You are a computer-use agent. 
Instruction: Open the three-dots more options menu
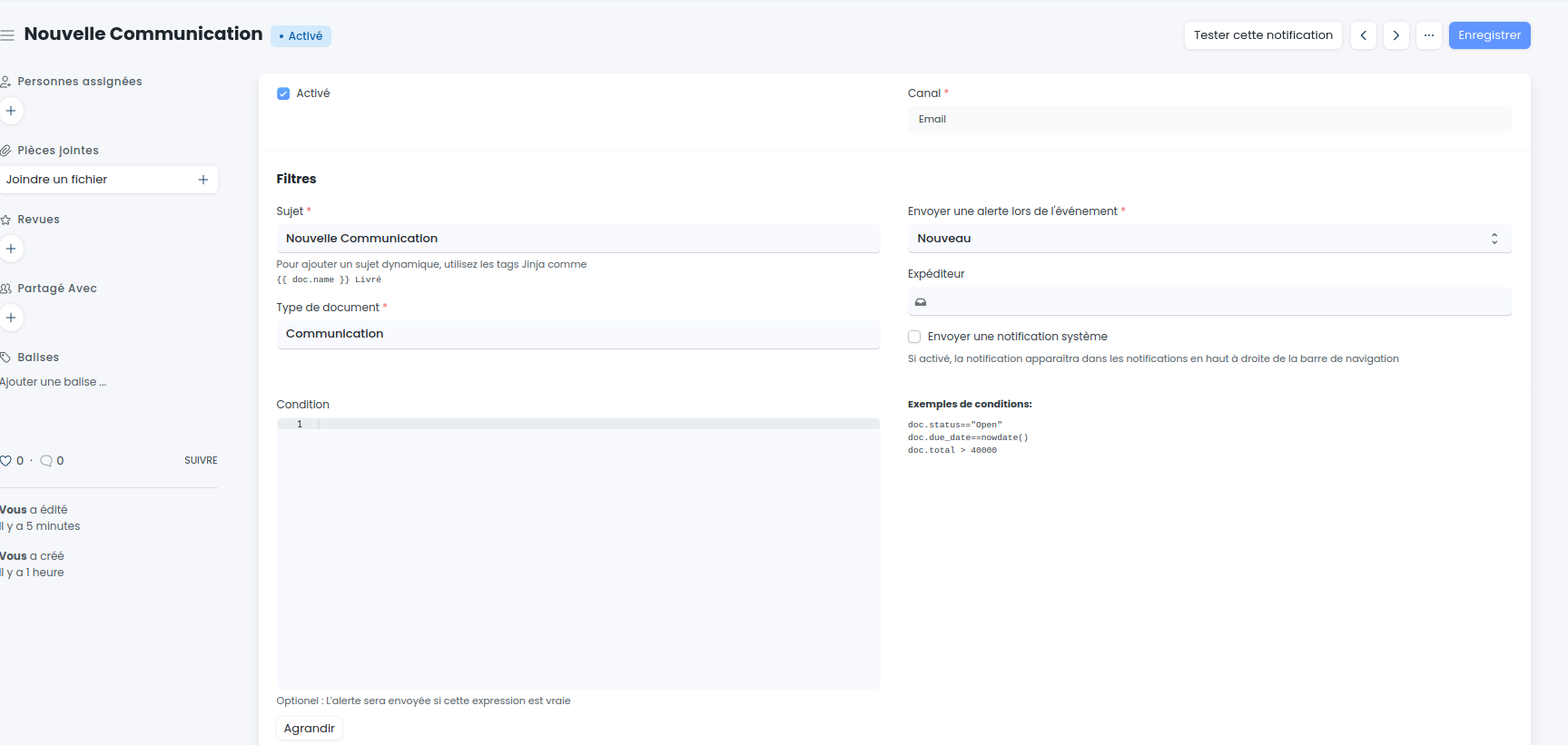(1428, 35)
